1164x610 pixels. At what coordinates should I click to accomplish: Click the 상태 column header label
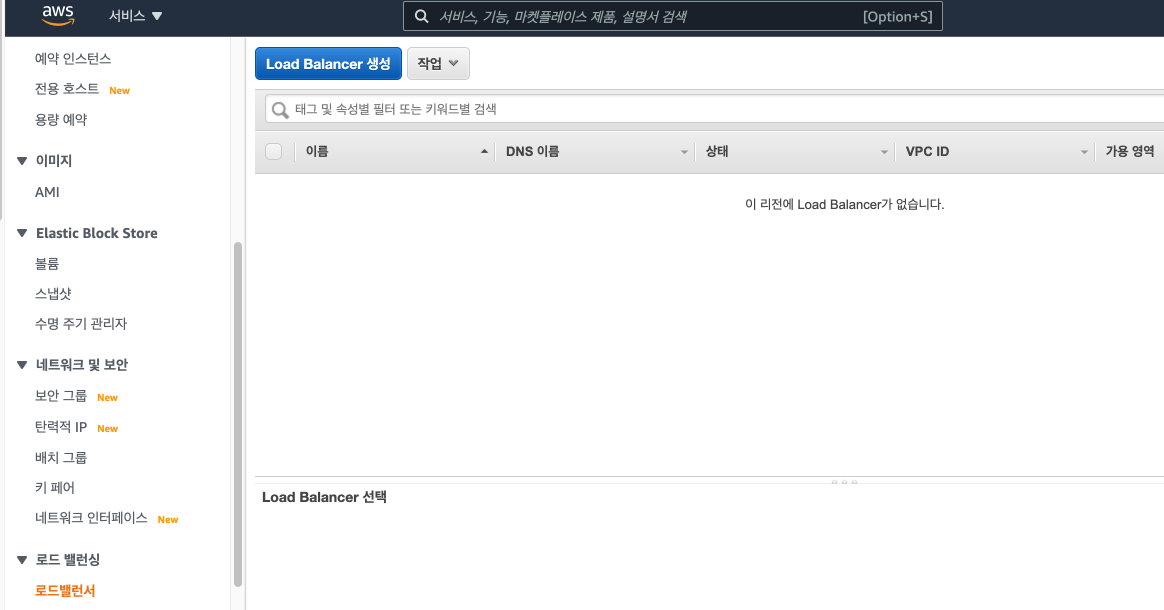pyautogui.click(x=716, y=151)
